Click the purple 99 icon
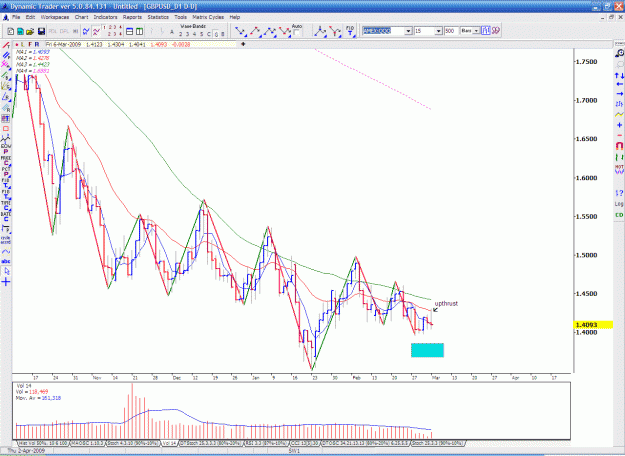The height and width of the screenshot is (456, 625). click(x=495, y=31)
